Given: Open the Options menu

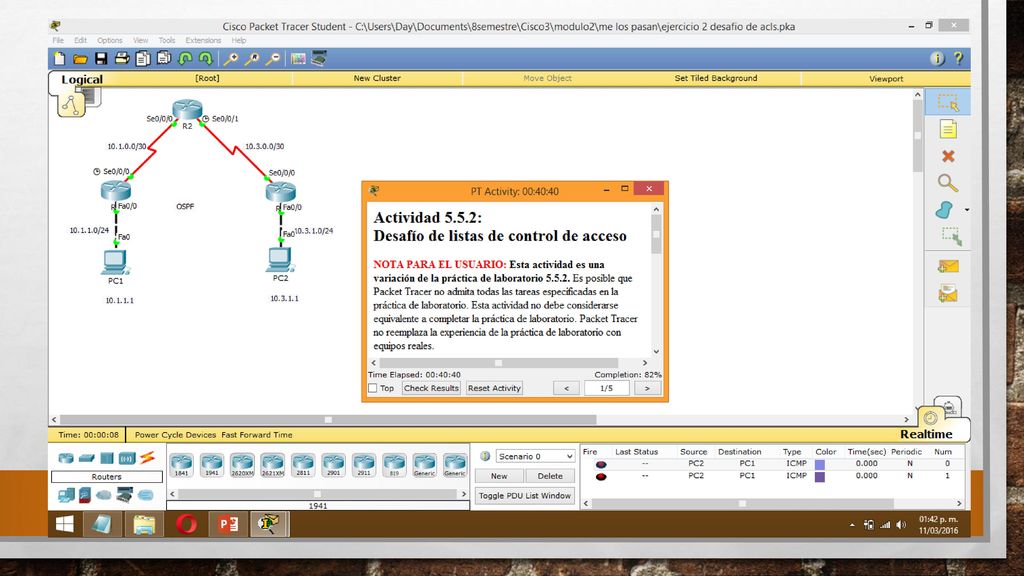Looking at the screenshot, I should [110, 40].
